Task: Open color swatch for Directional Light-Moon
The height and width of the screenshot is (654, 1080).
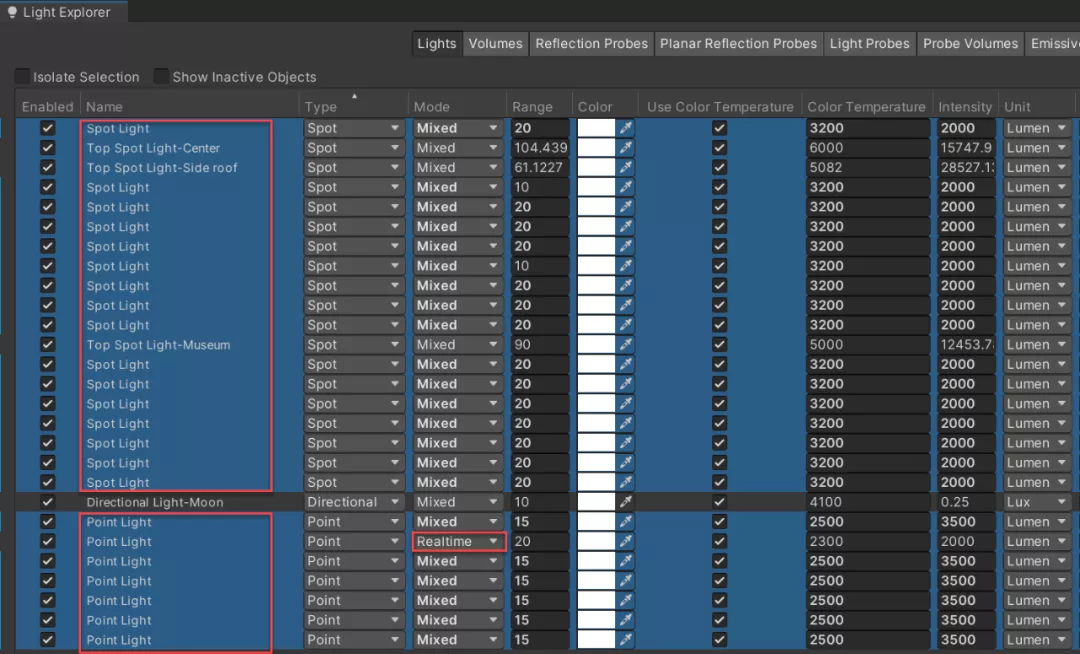Action: point(596,502)
